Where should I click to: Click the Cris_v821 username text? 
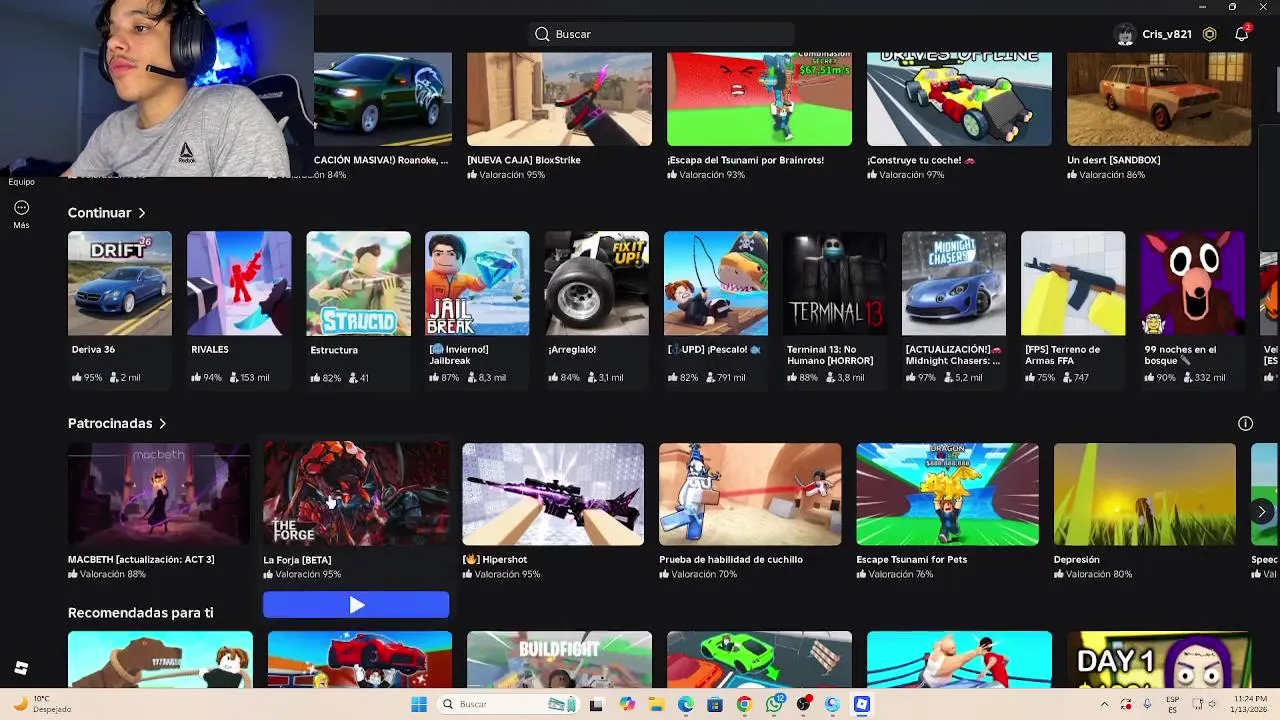point(1166,34)
